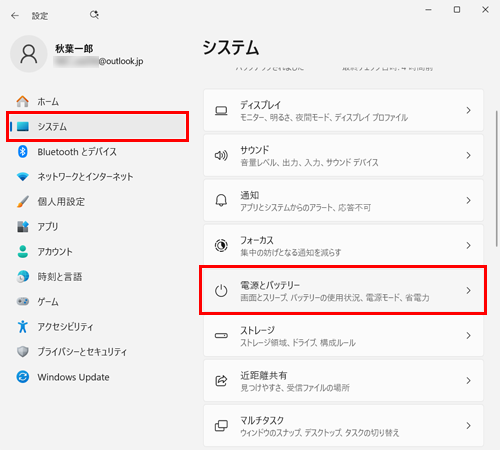500x450 pixels.
Task: Click the ディスプレイ laptop icon
Action: click(221, 110)
